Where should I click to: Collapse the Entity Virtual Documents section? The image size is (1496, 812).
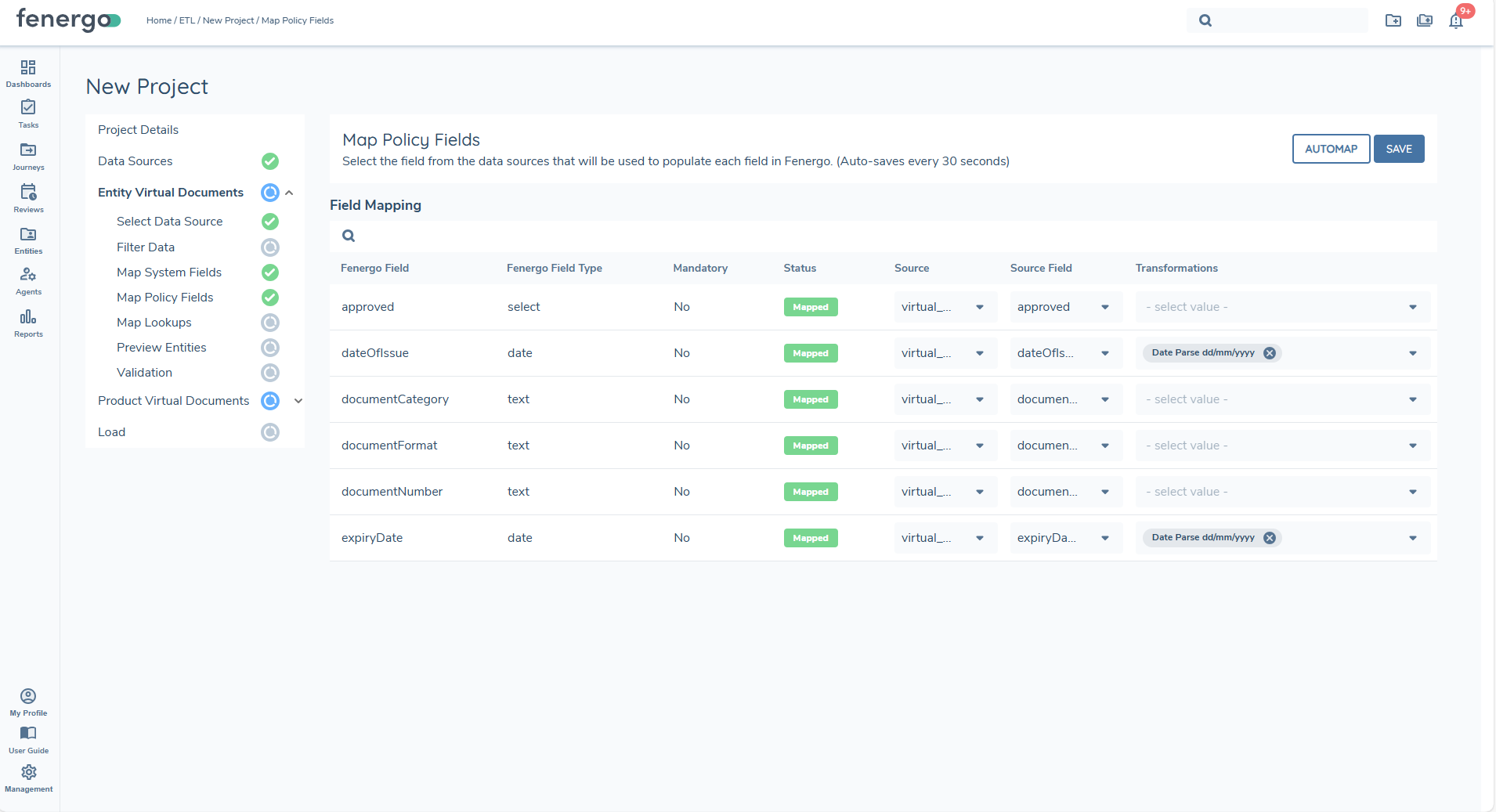pyautogui.click(x=289, y=193)
